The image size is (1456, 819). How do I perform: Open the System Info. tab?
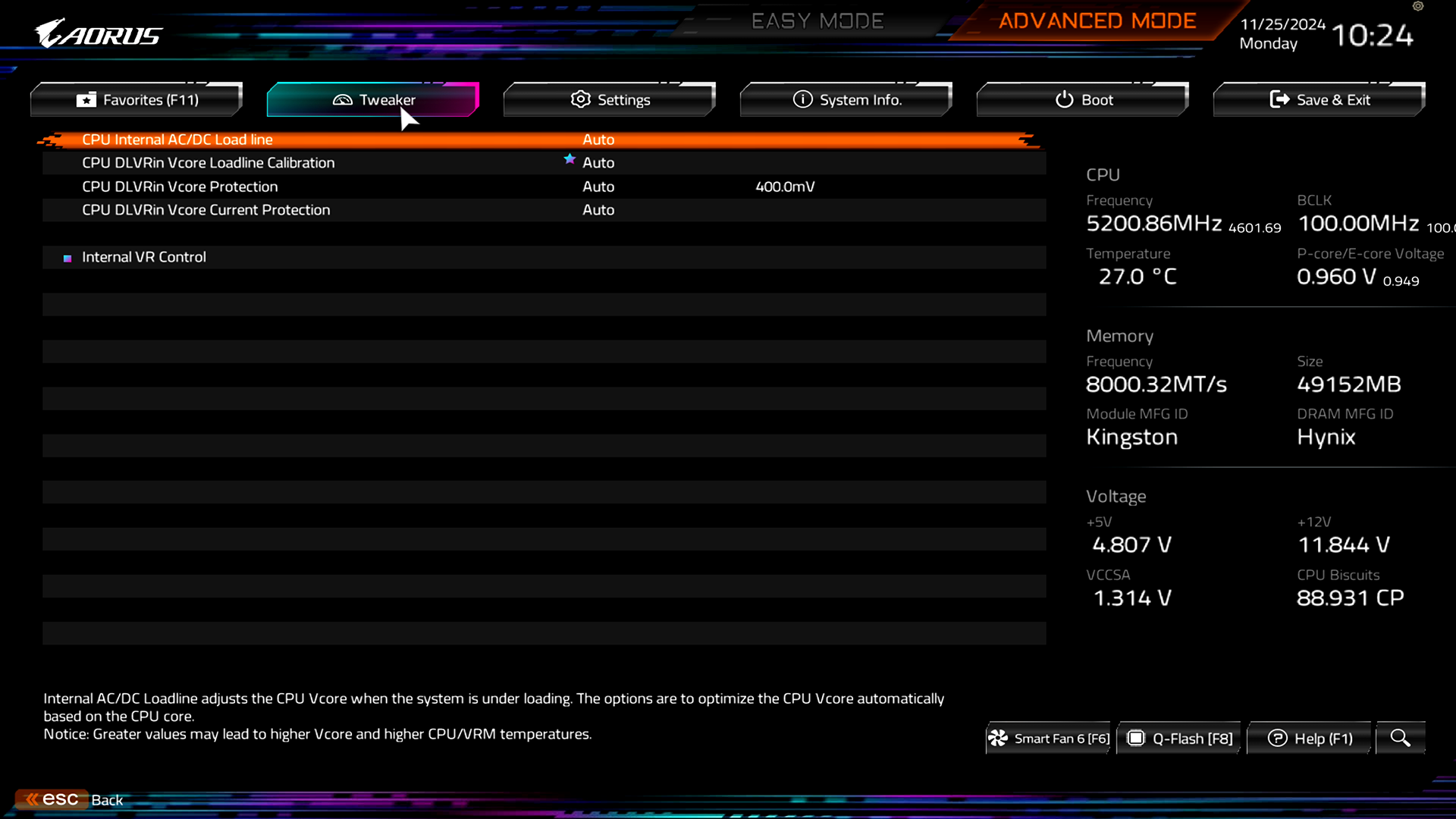click(x=846, y=99)
